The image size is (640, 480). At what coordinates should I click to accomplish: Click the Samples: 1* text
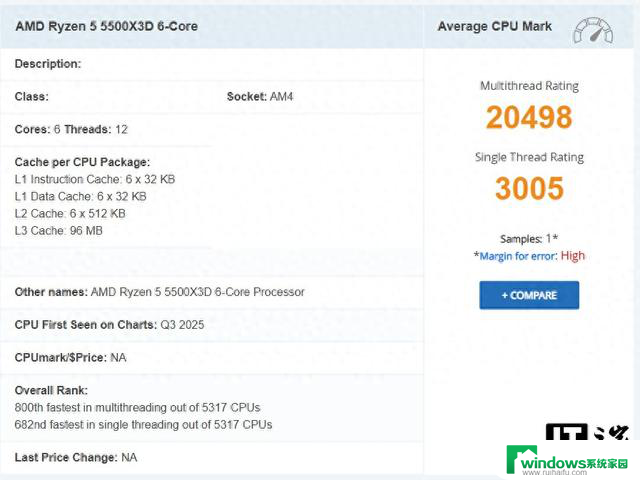529,239
